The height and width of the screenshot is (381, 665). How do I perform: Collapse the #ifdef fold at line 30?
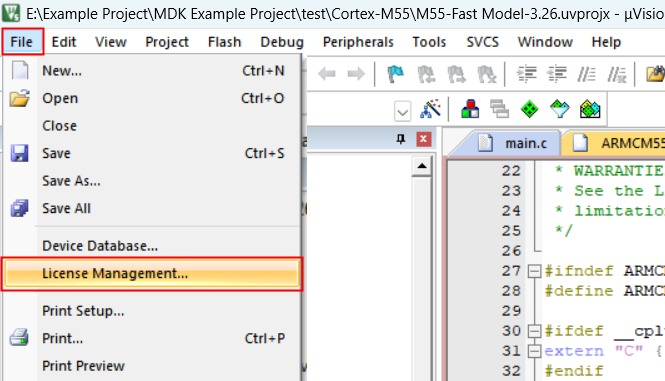tap(534, 331)
